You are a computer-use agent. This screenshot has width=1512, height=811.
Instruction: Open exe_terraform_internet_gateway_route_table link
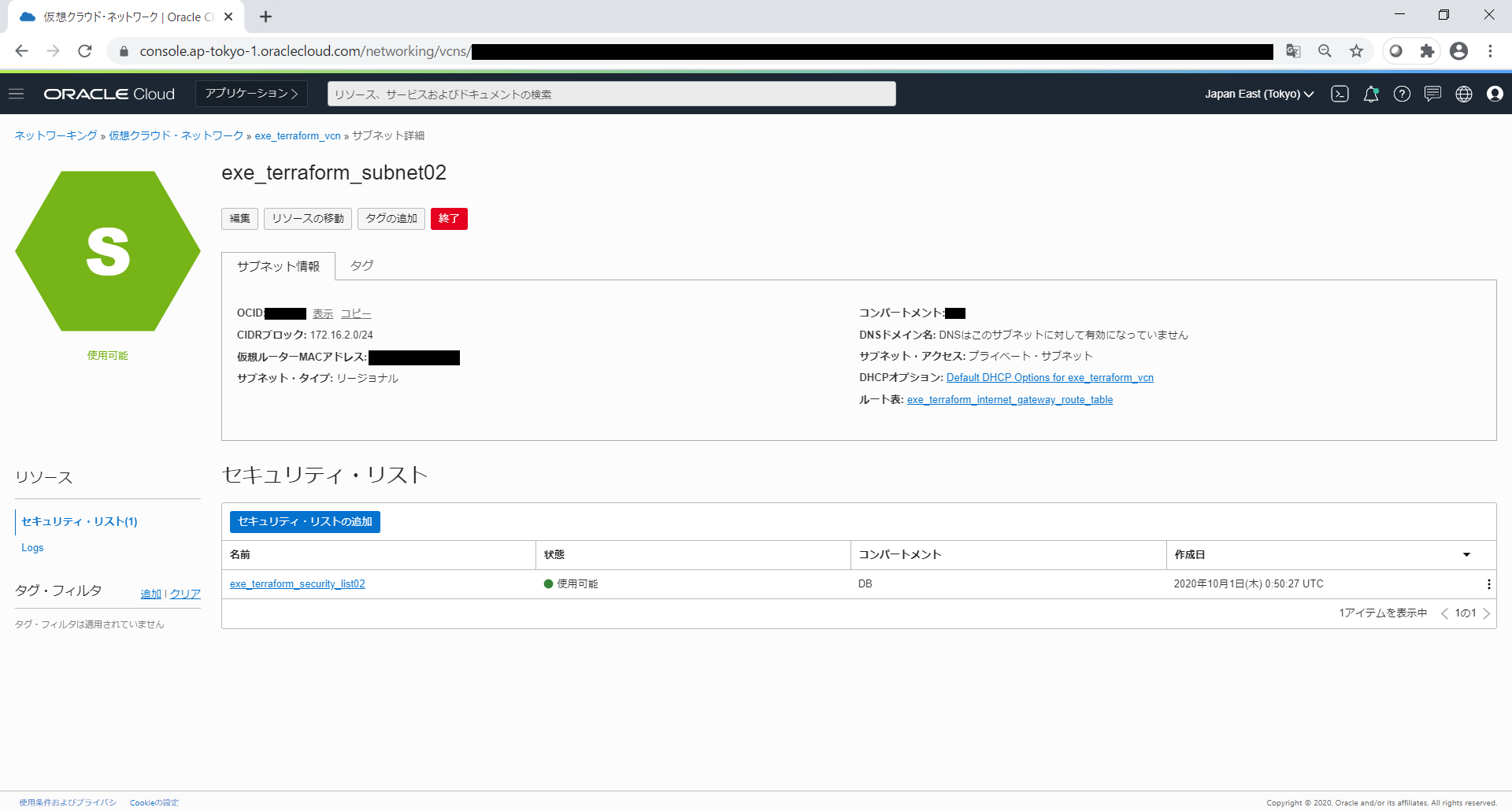tap(1010, 400)
